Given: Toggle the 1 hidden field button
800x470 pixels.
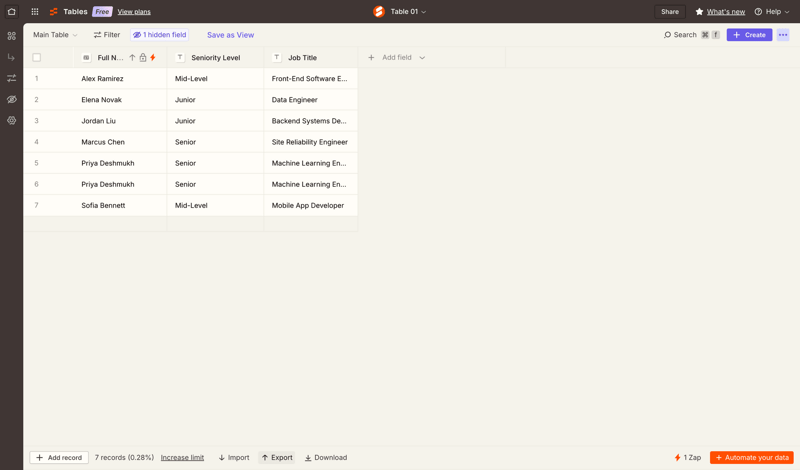Looking at the screenshot, I should click(160, 35).
